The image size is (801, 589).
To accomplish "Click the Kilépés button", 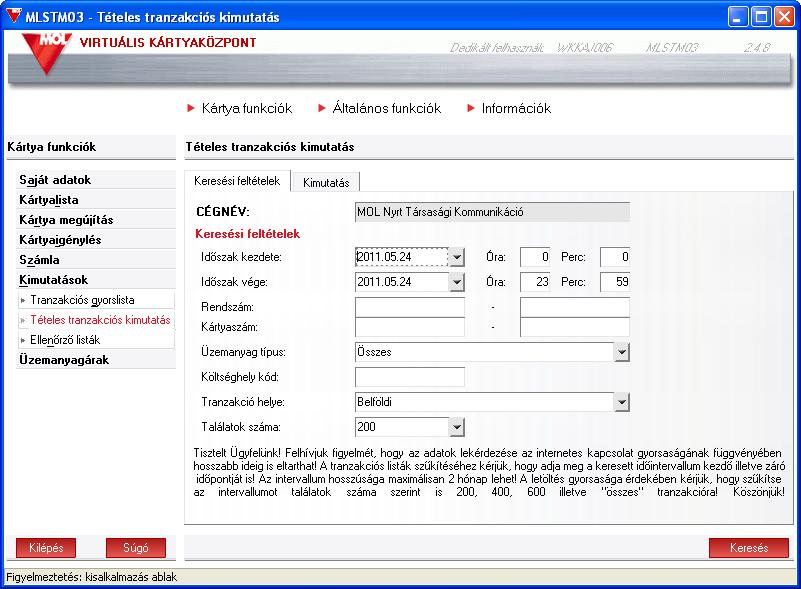I will pos(46,548).
